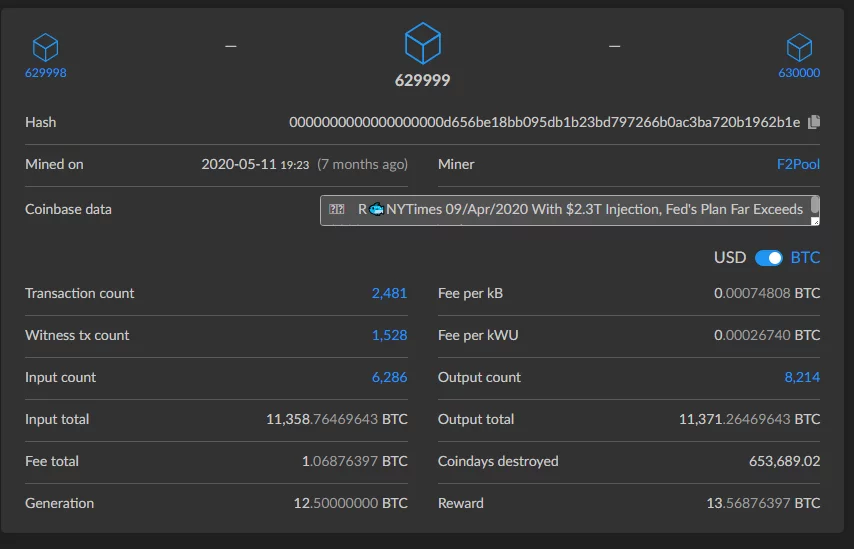
Task: Click the 'Fee per kB' label
Action: pos(470,294)
